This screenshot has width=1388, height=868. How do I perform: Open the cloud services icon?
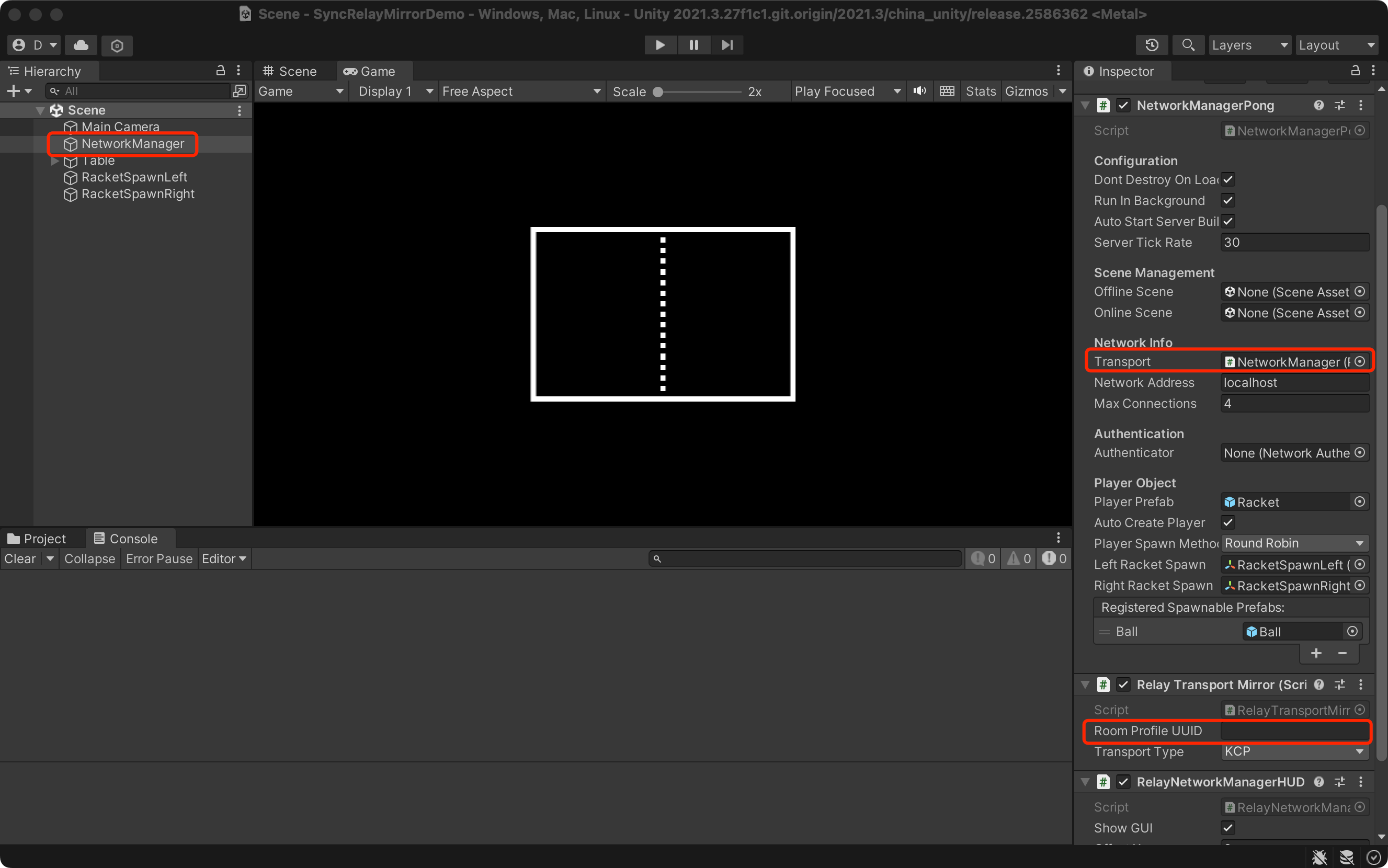pos(81,45)
